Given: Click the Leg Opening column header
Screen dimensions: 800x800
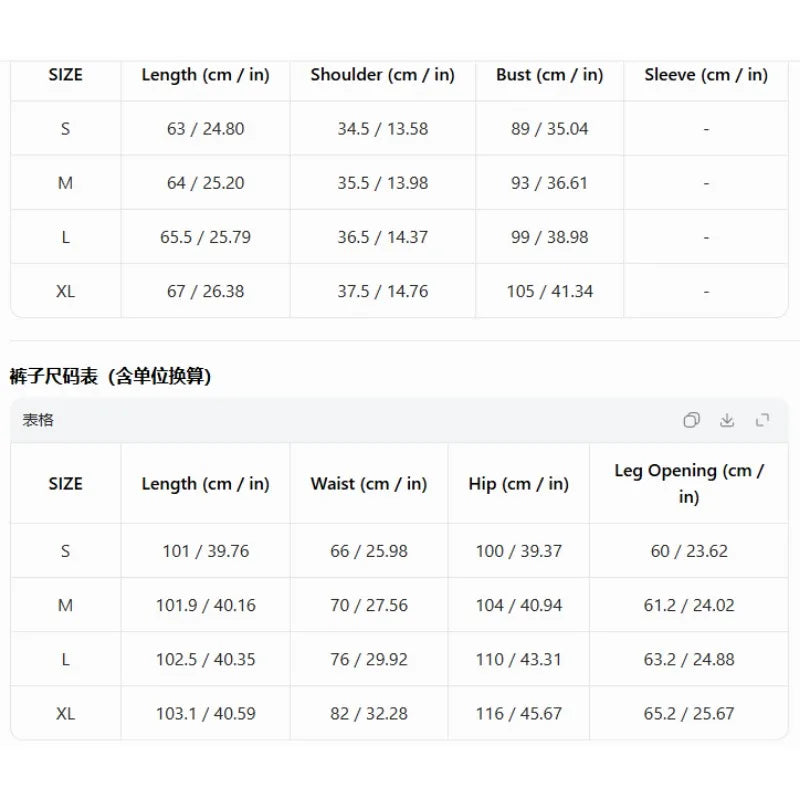Looking at the screenshot, I should (x=689, y=483).
